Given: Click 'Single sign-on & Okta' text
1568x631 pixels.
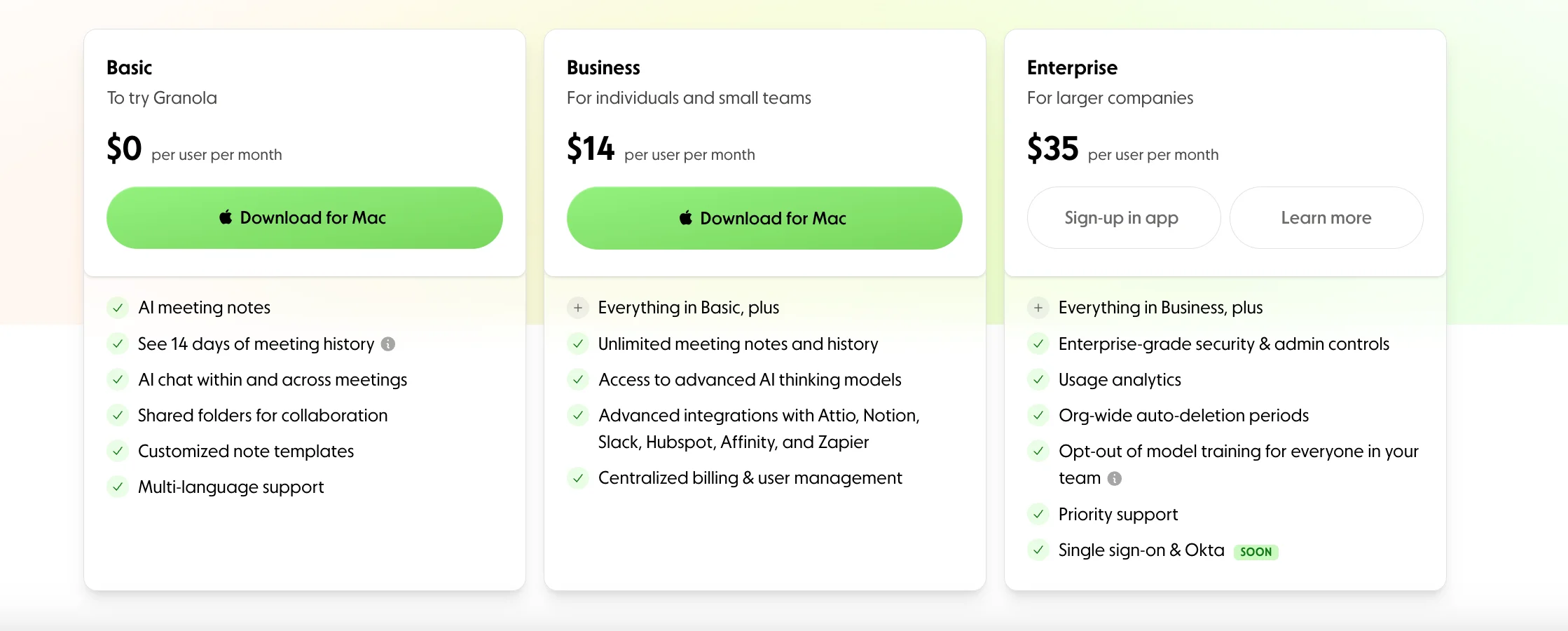Looking at the screenshot, I should coord(1141,550).
